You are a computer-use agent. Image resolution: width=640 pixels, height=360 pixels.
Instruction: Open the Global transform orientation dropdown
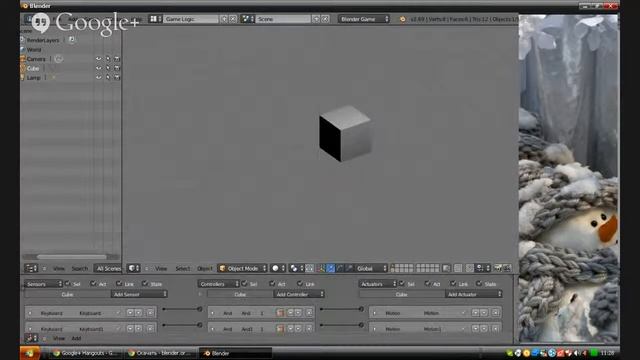click(371, 268)
